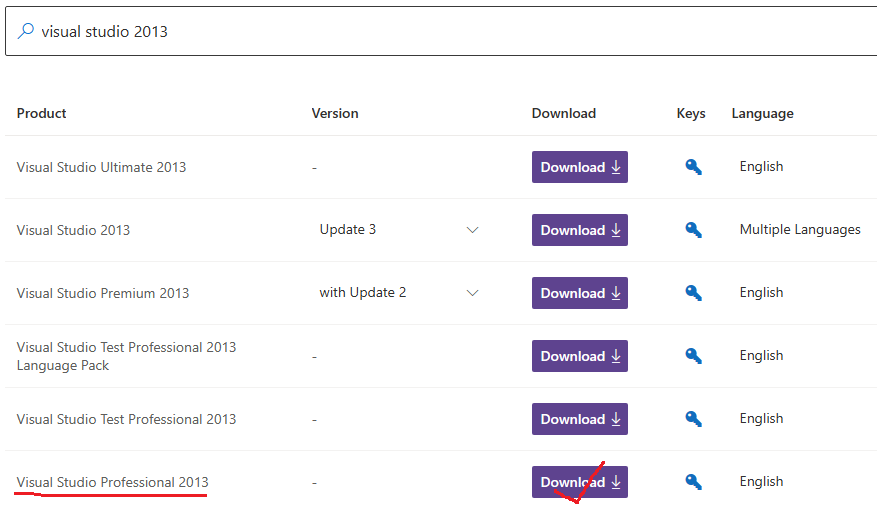Open key for Visual Studio 2013 Update 3
This screenshot has height=508, width=890.
click(693, 230)
